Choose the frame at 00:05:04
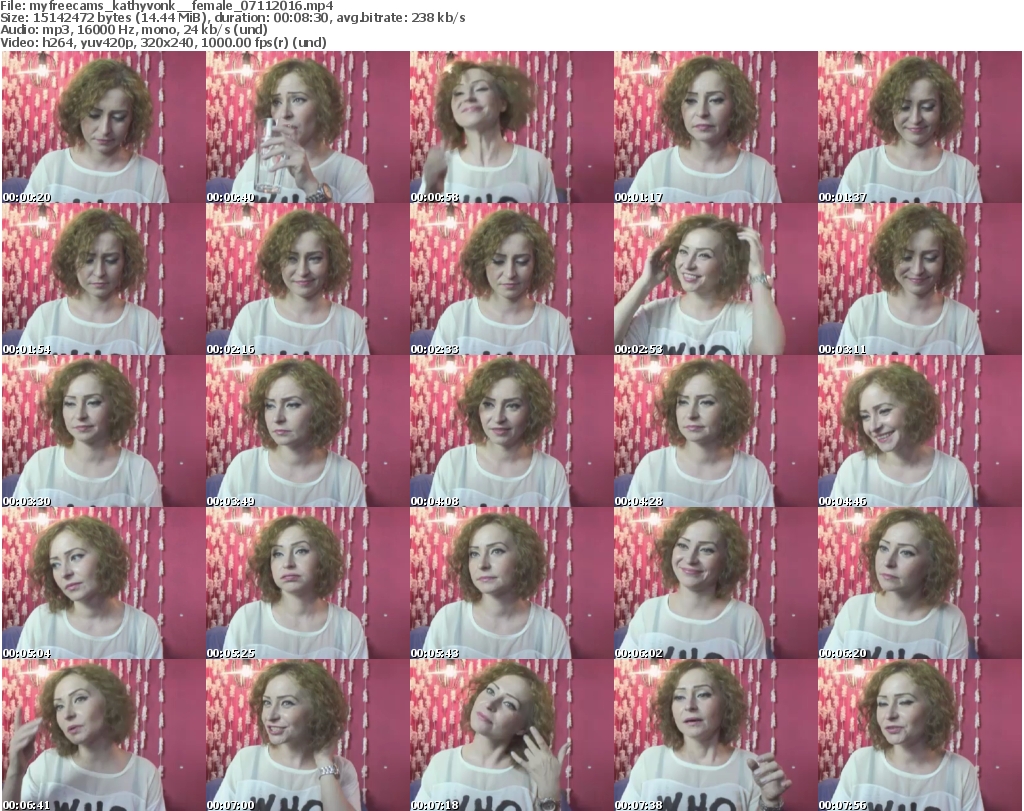The image size is (1024, 811). (x=102, y=584)
